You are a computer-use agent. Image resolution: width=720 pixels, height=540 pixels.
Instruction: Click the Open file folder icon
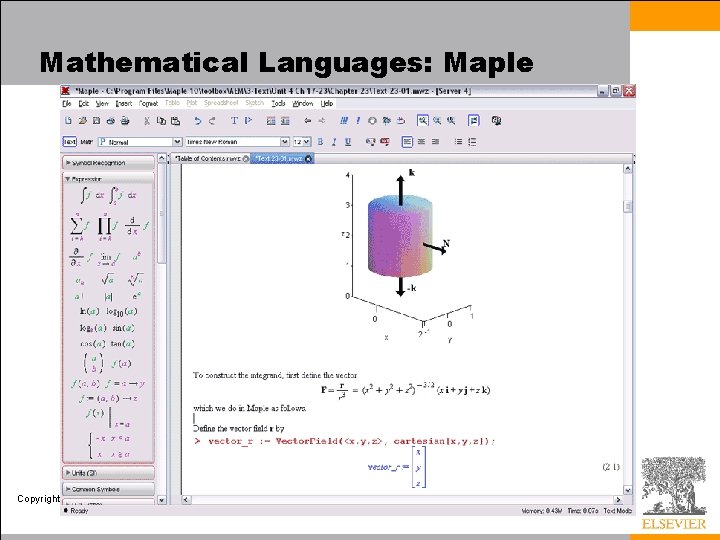point(82,121)
